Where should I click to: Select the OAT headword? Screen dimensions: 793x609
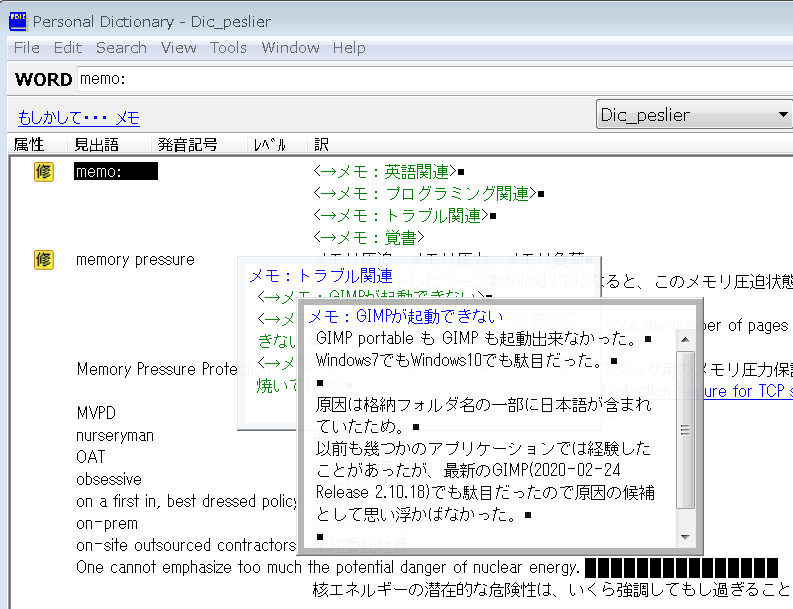pyautogui.click(x=91, y=457)
